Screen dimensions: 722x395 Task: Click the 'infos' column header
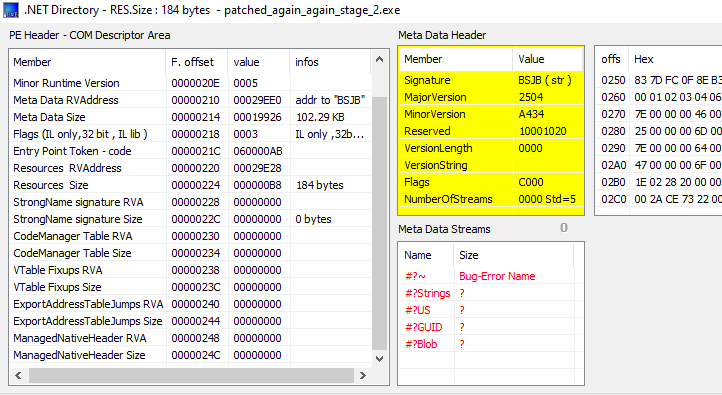click(330, 62)
